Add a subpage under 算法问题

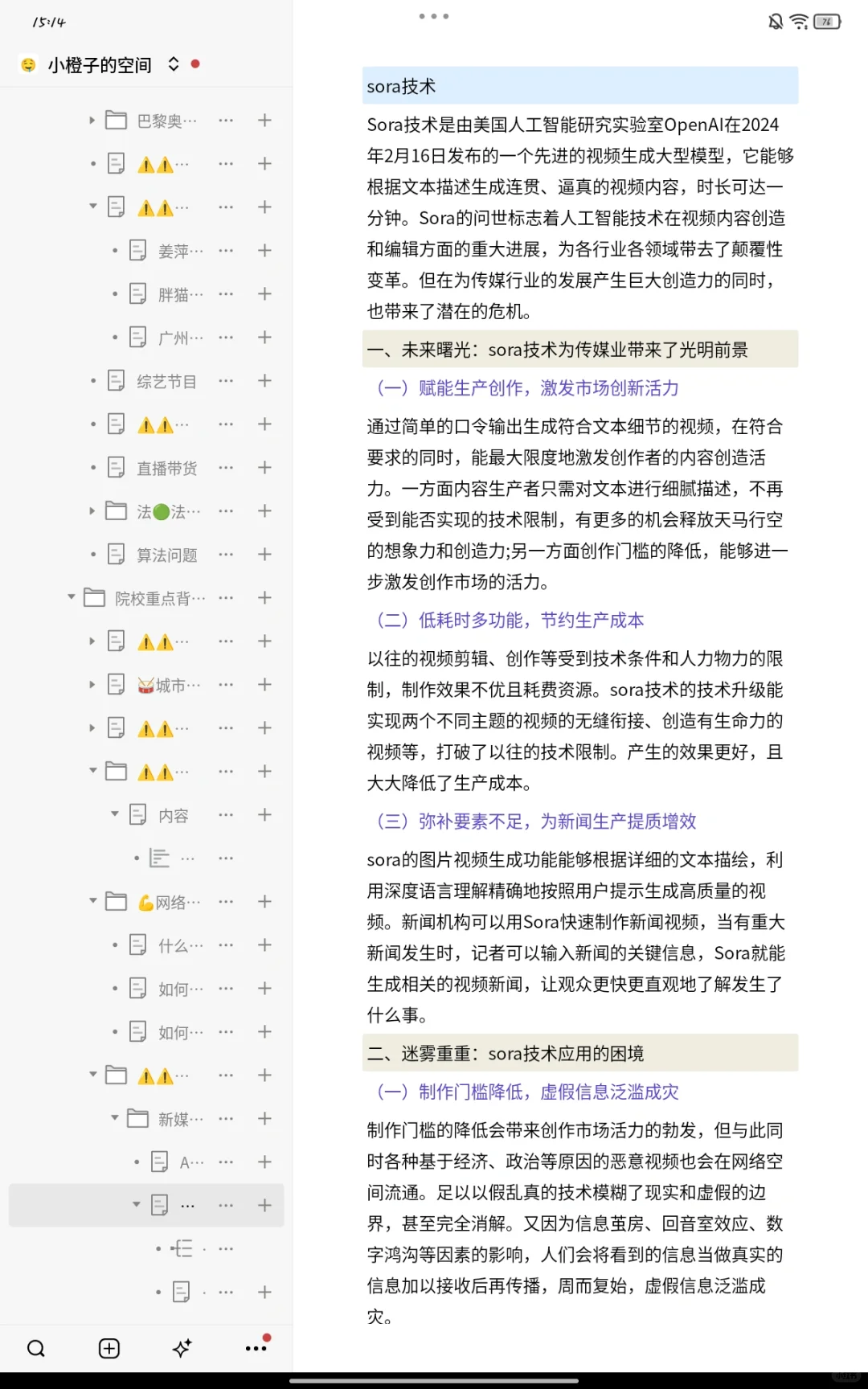(x=264, y=555)
